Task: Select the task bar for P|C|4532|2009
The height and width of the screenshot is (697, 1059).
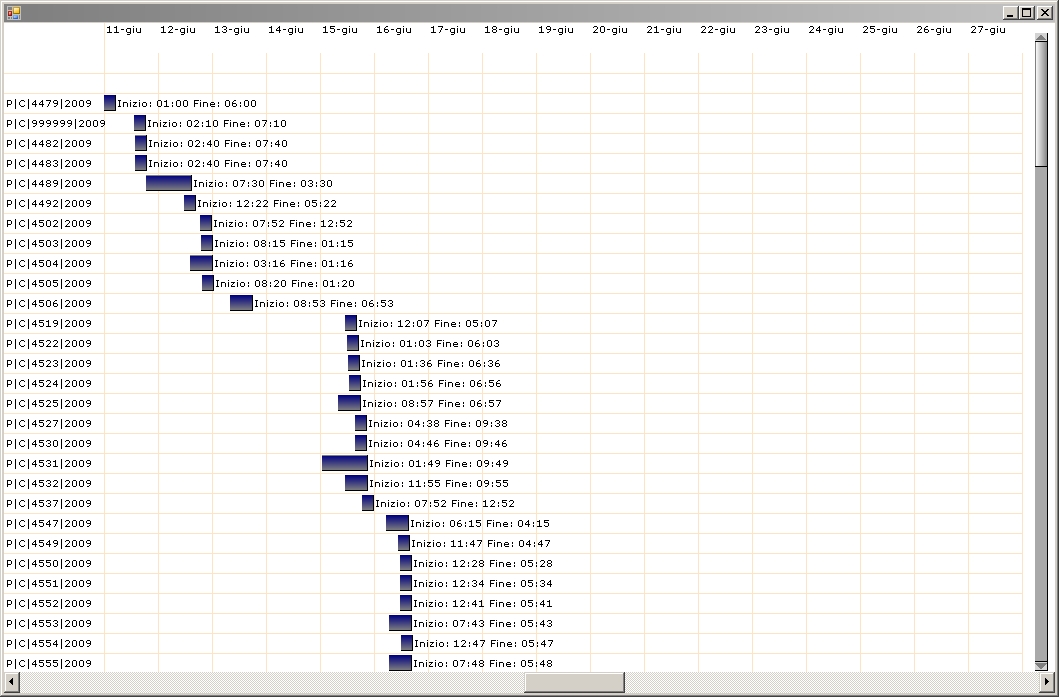Action: coord(357,483)
